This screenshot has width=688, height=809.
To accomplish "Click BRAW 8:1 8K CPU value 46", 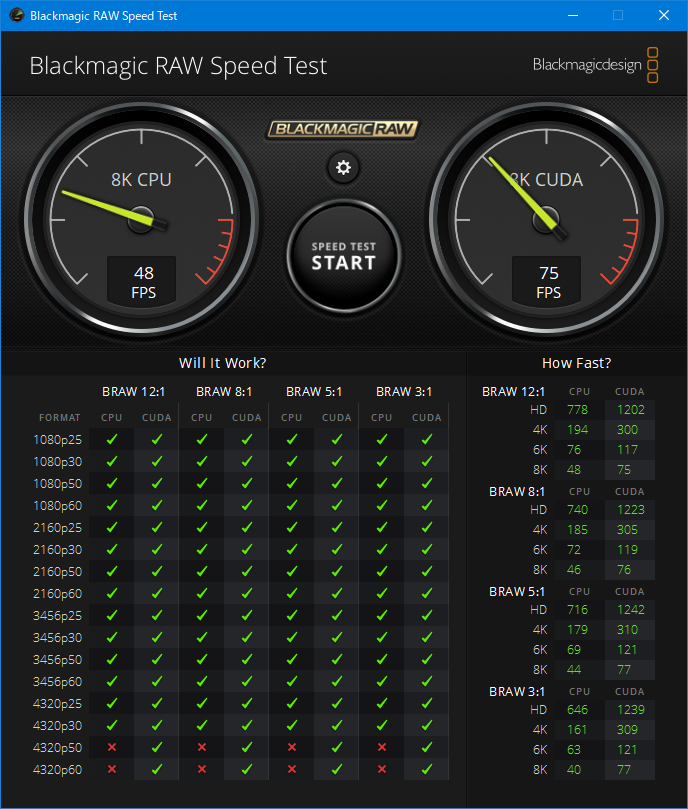I will (574, 570).
